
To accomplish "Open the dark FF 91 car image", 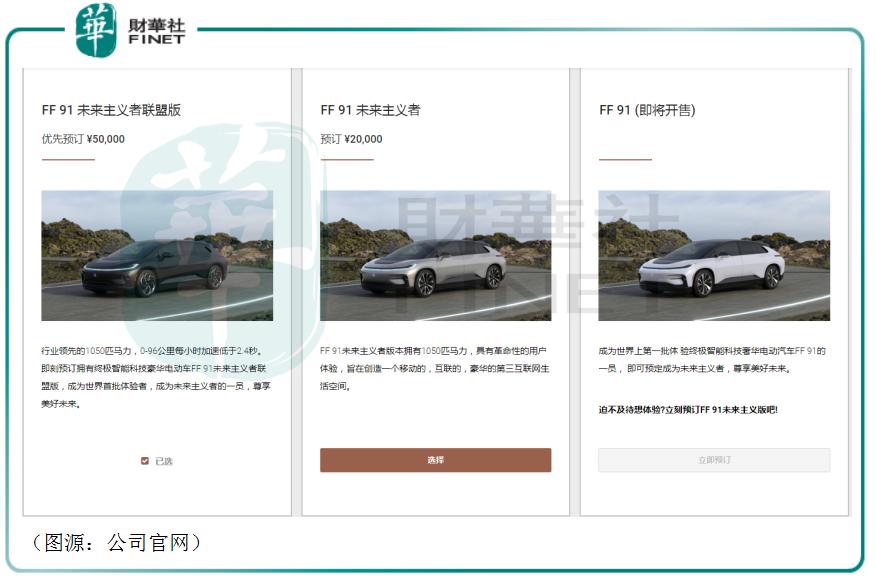I will point(157,256).
